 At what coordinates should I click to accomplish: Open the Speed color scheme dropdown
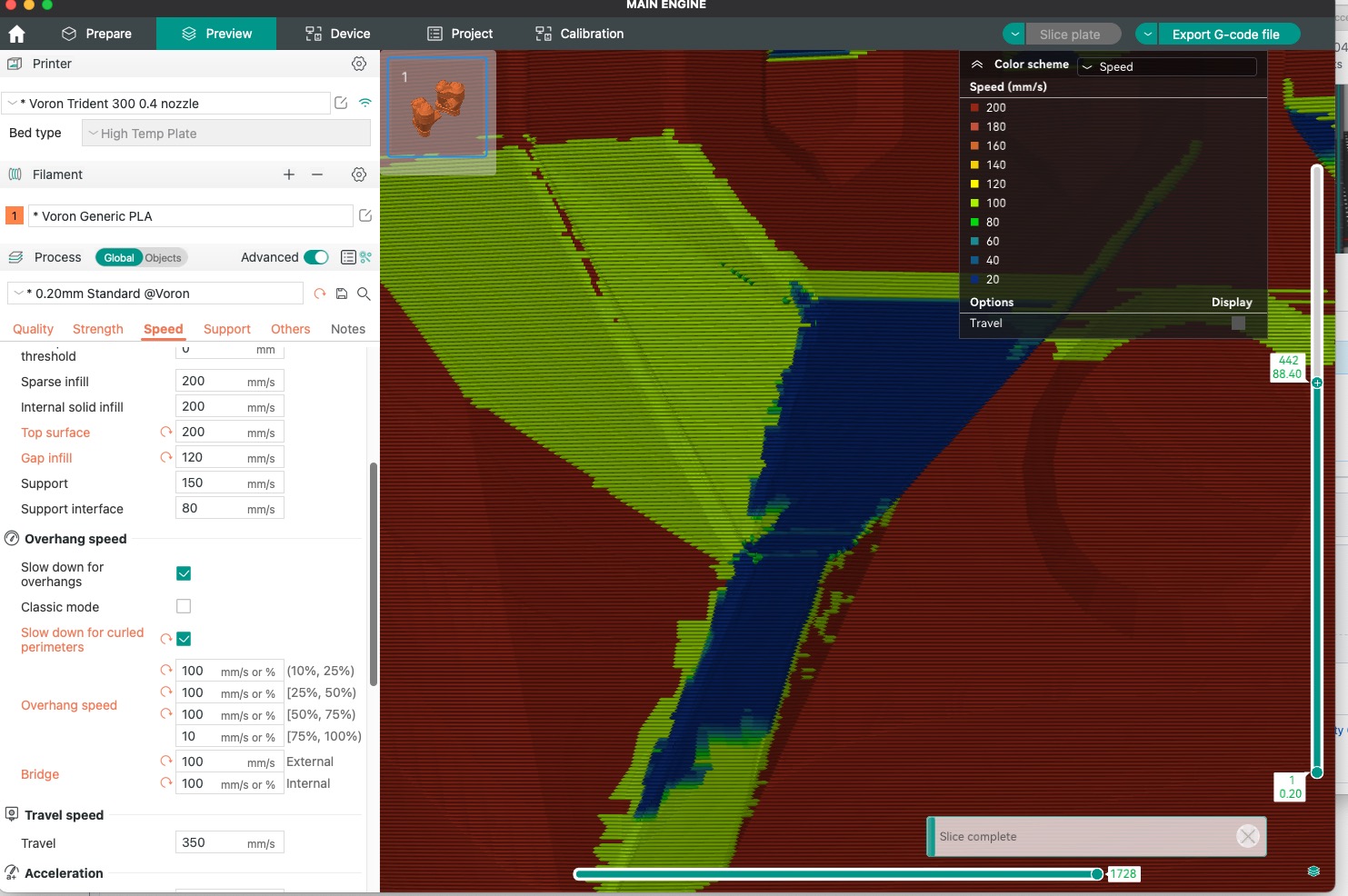1166,65
